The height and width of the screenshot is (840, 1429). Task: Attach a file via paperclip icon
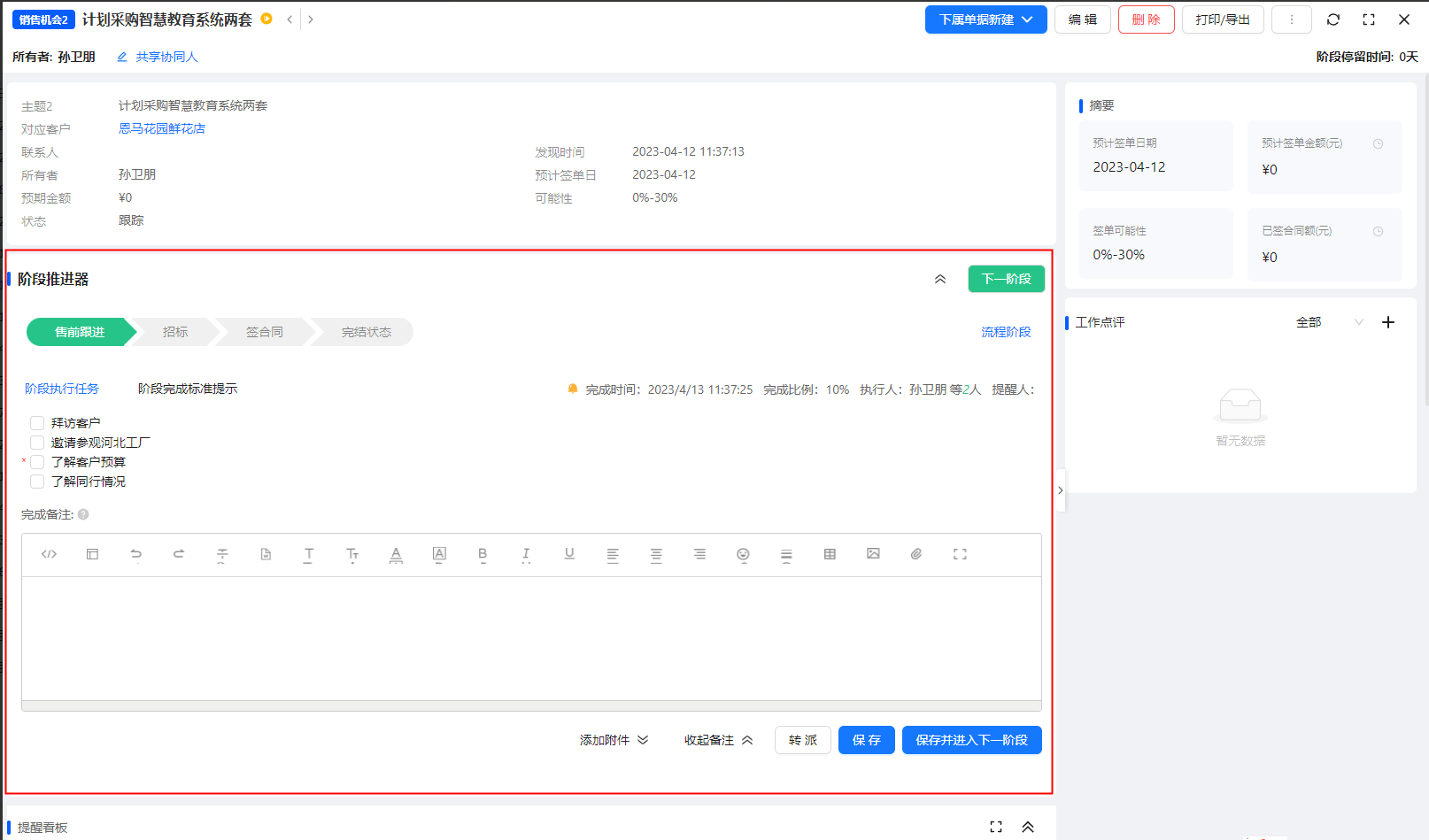916,554
